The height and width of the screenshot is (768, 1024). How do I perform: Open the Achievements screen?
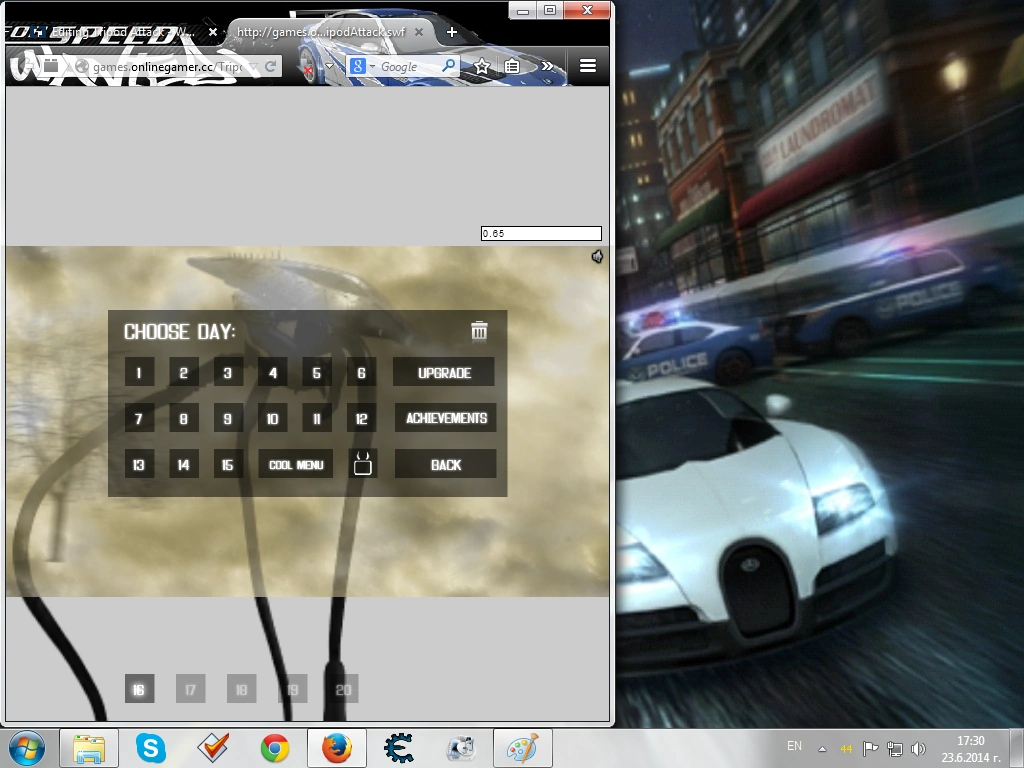(x=445, y=418)
